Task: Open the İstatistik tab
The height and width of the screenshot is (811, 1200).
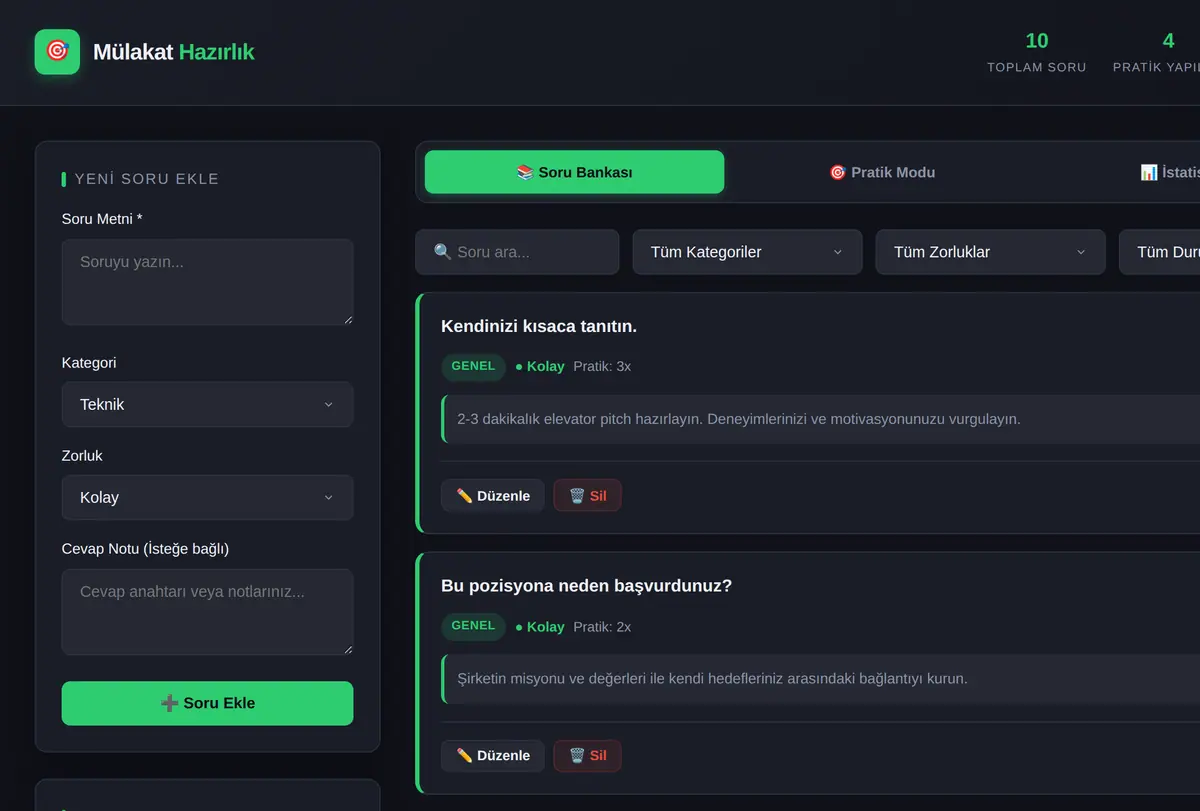Action: 1170,172
